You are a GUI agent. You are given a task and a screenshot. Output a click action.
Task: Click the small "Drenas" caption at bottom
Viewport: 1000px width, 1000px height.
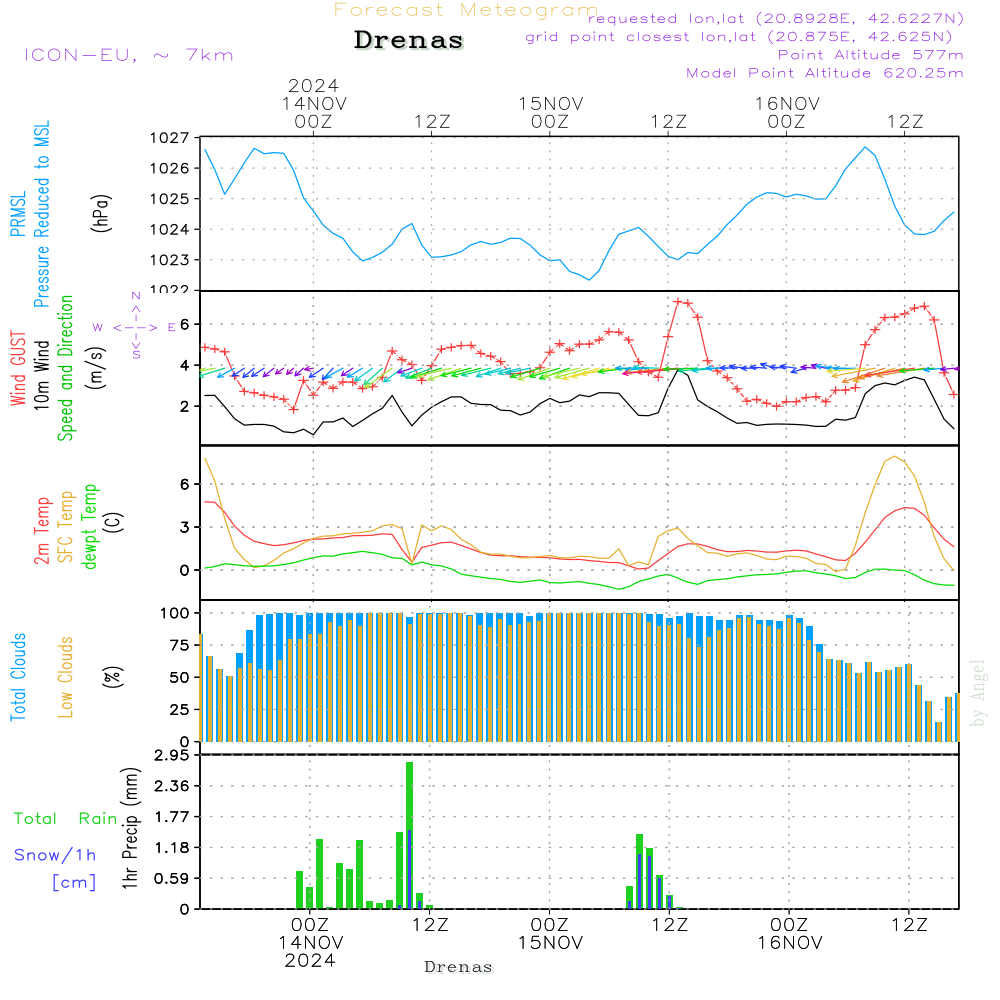[x=458, y=967]
